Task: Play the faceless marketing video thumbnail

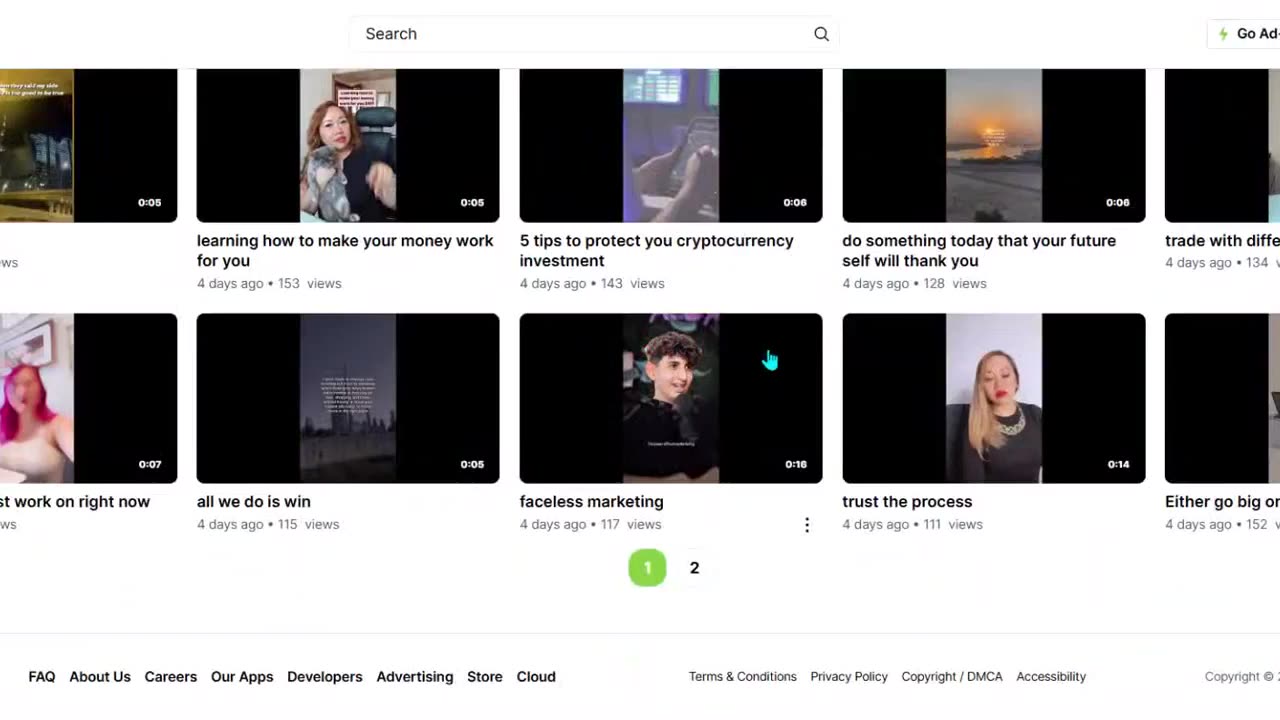Action: coord(671,398)
